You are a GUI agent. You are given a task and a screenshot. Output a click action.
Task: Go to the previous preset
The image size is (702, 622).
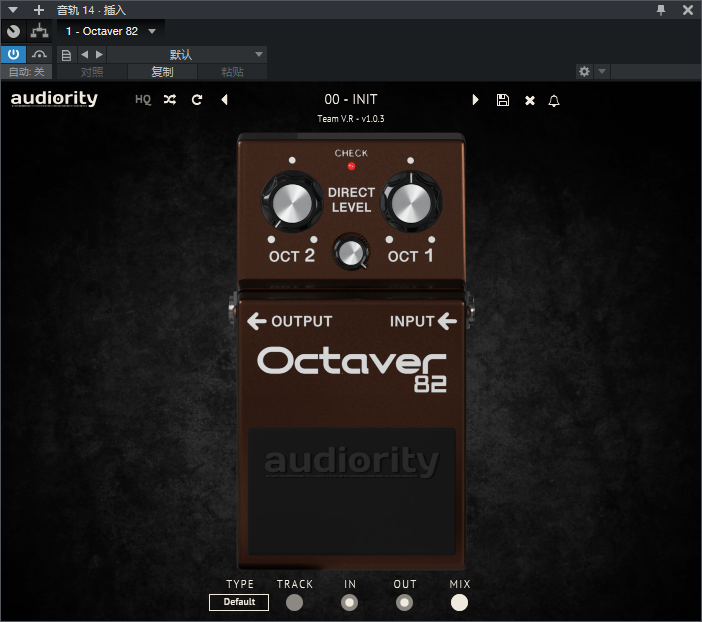pos(224,100)
